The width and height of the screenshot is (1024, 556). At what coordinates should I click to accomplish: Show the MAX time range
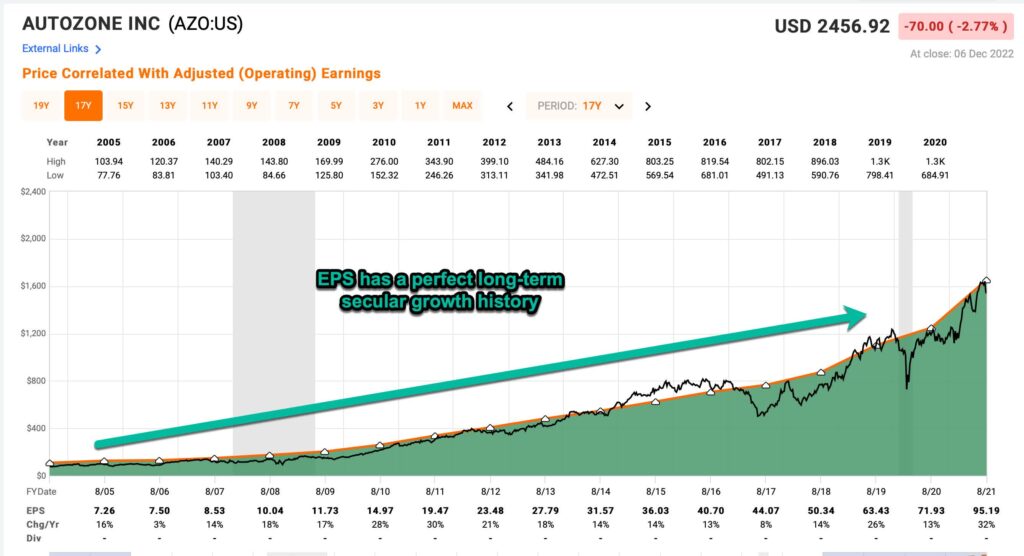click(x=462, y=106)
